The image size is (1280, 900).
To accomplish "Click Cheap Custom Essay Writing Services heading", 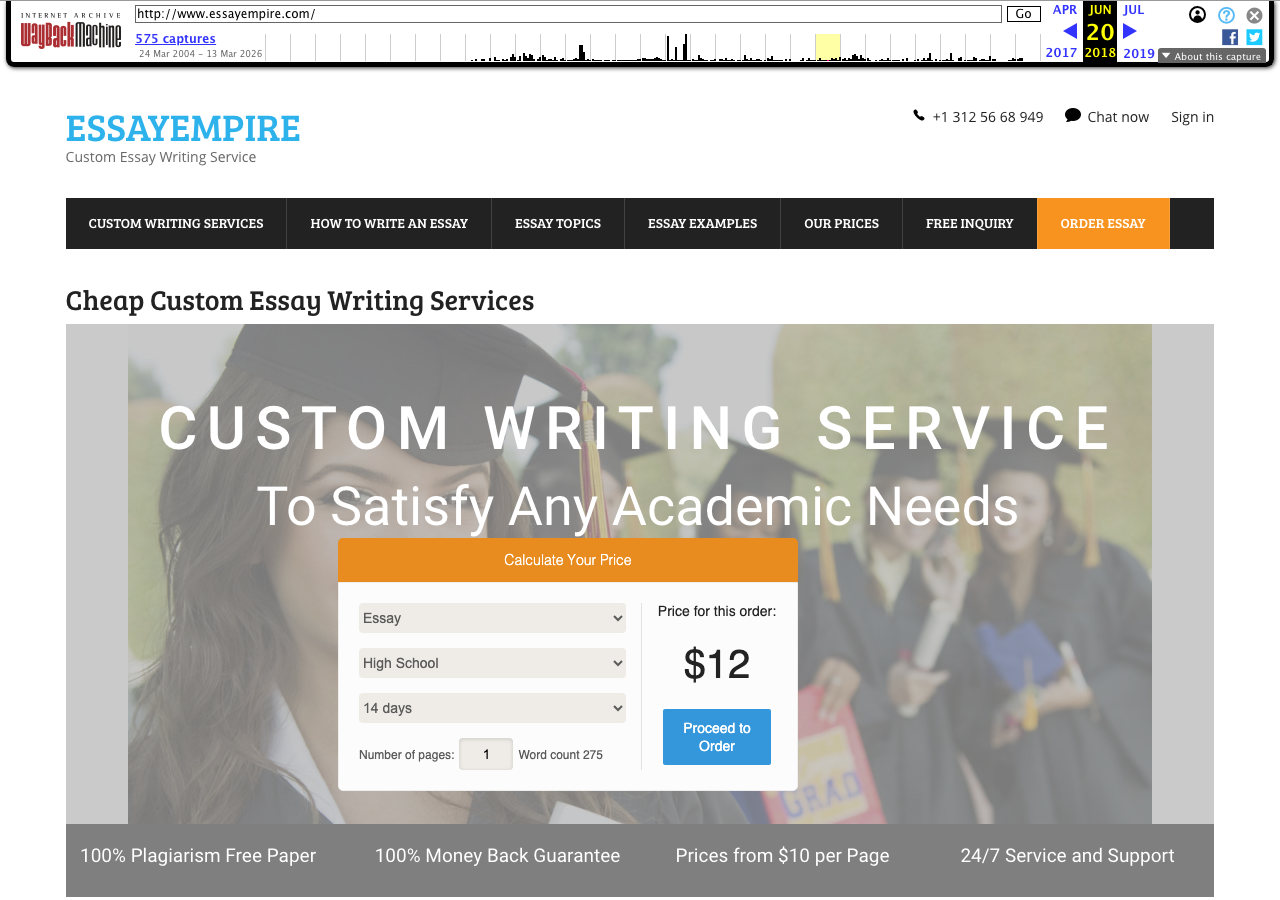I will click(300, 300).
